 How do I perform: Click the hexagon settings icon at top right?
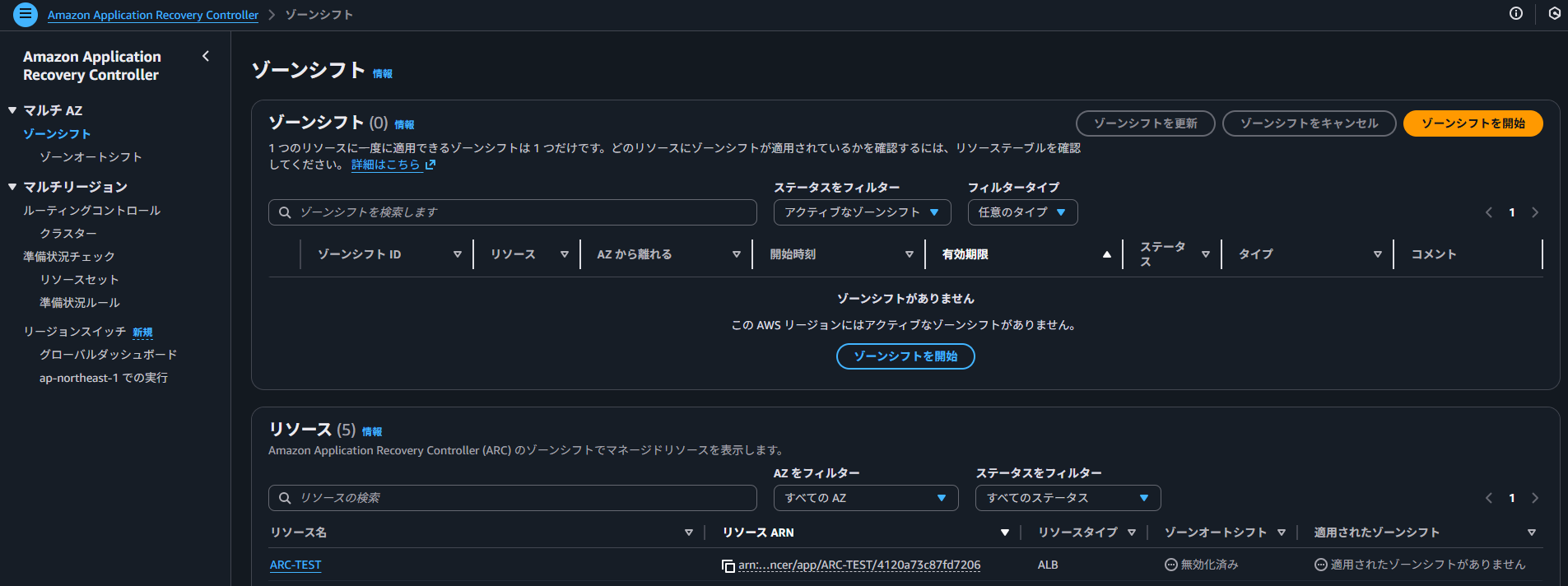[1554, 13]
